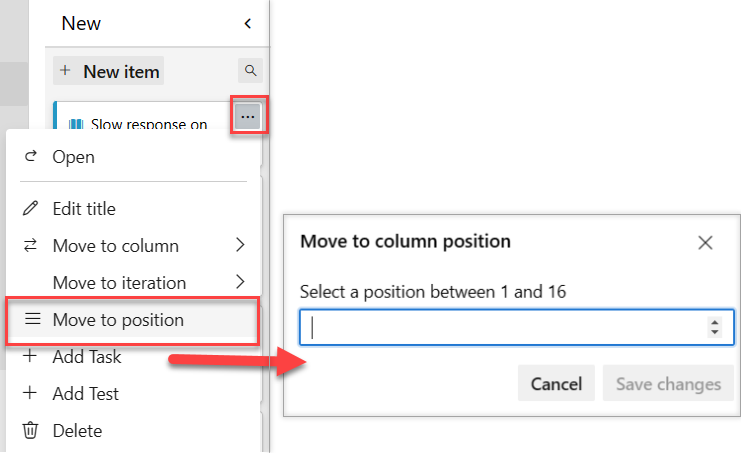Click the swap arrows icon for Move to column
The height and width of the screenshot is (453, 741).
pos(31,245)
